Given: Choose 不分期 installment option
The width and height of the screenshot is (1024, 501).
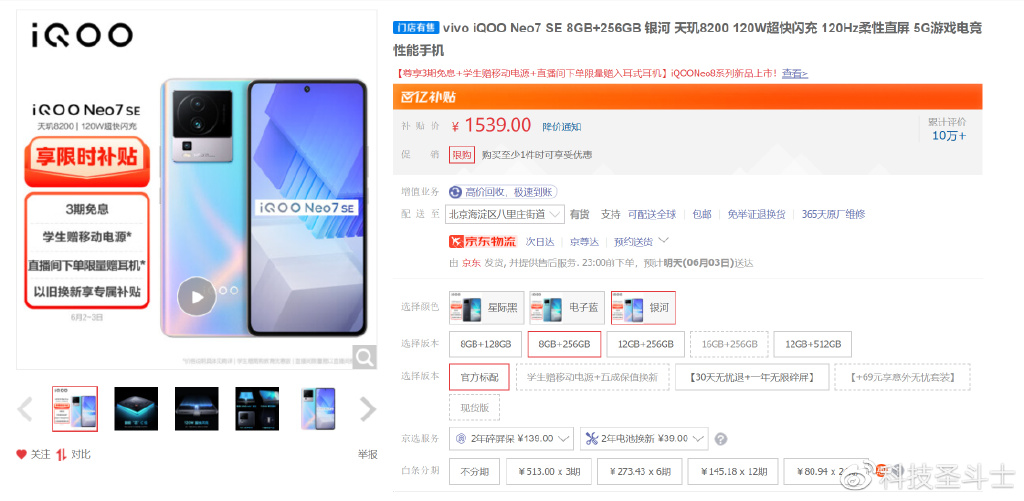Looking at the screenshot, I should 475,471.
